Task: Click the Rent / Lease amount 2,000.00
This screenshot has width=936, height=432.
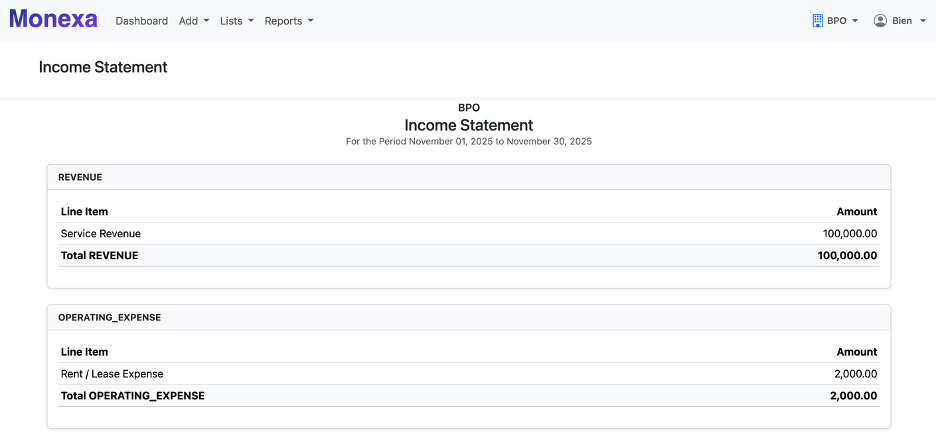Action: tap(856, 374)
